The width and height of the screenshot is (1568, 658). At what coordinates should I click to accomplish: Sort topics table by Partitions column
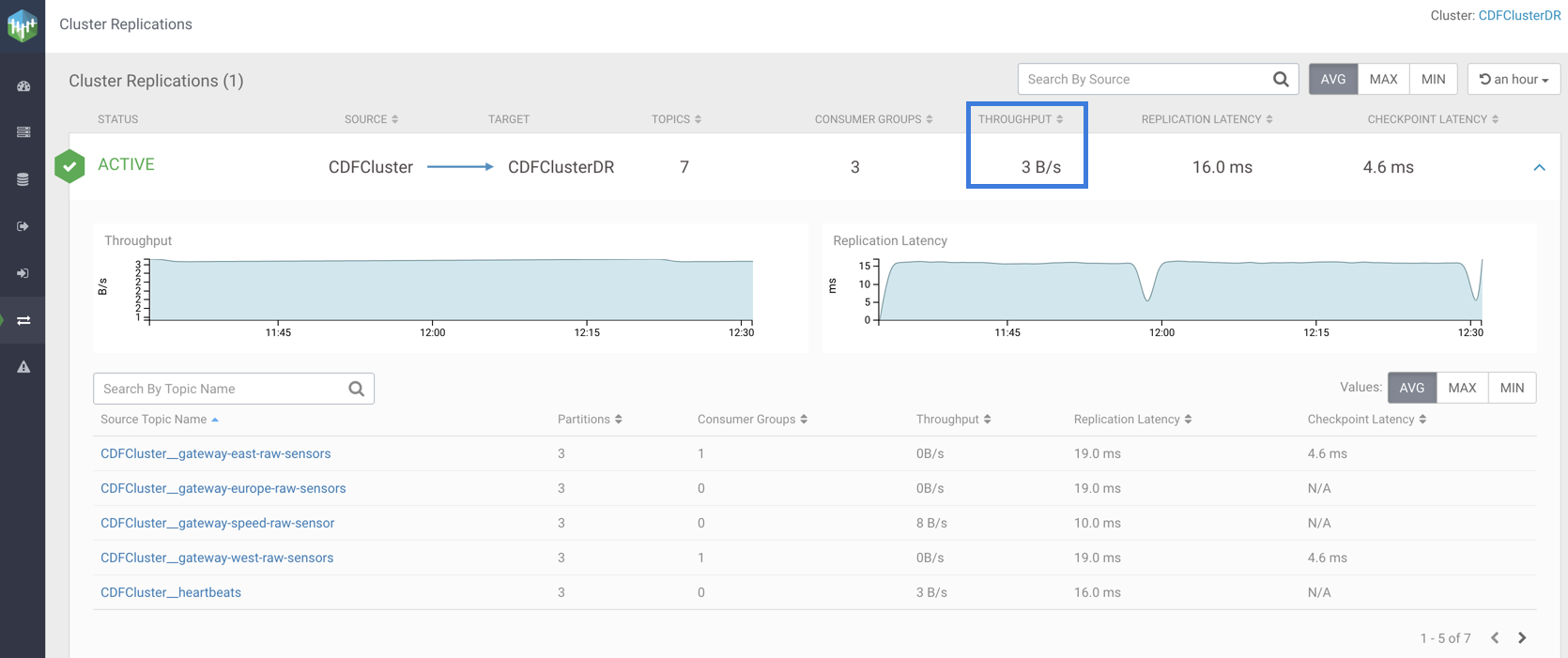[x=590, y=420]
